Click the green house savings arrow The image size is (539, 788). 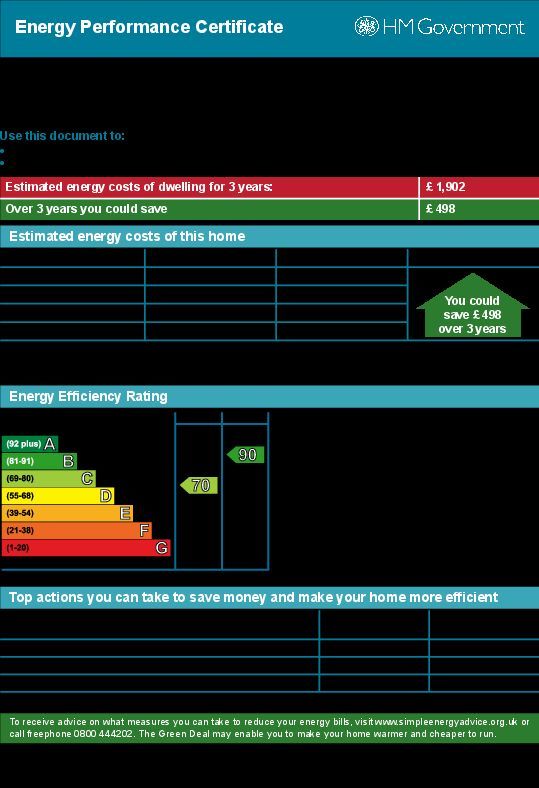[472, 306]
